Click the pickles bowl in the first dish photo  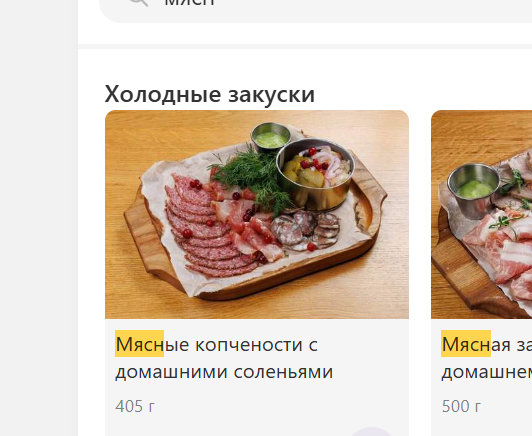pyautogui.click(x=315, y=173)
